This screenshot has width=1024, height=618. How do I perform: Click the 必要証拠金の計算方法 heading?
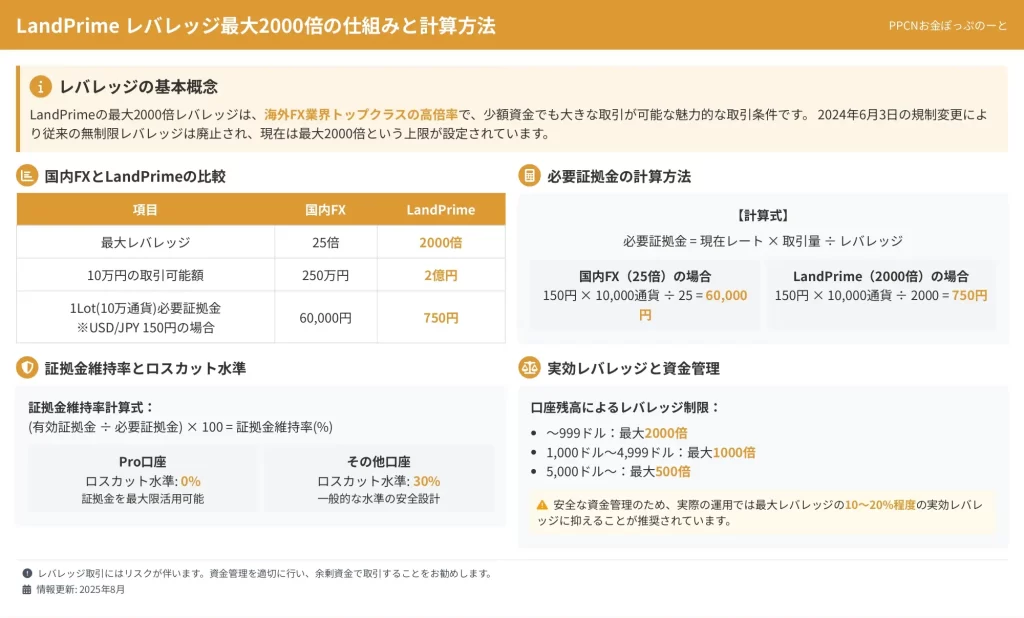(618, 176)
